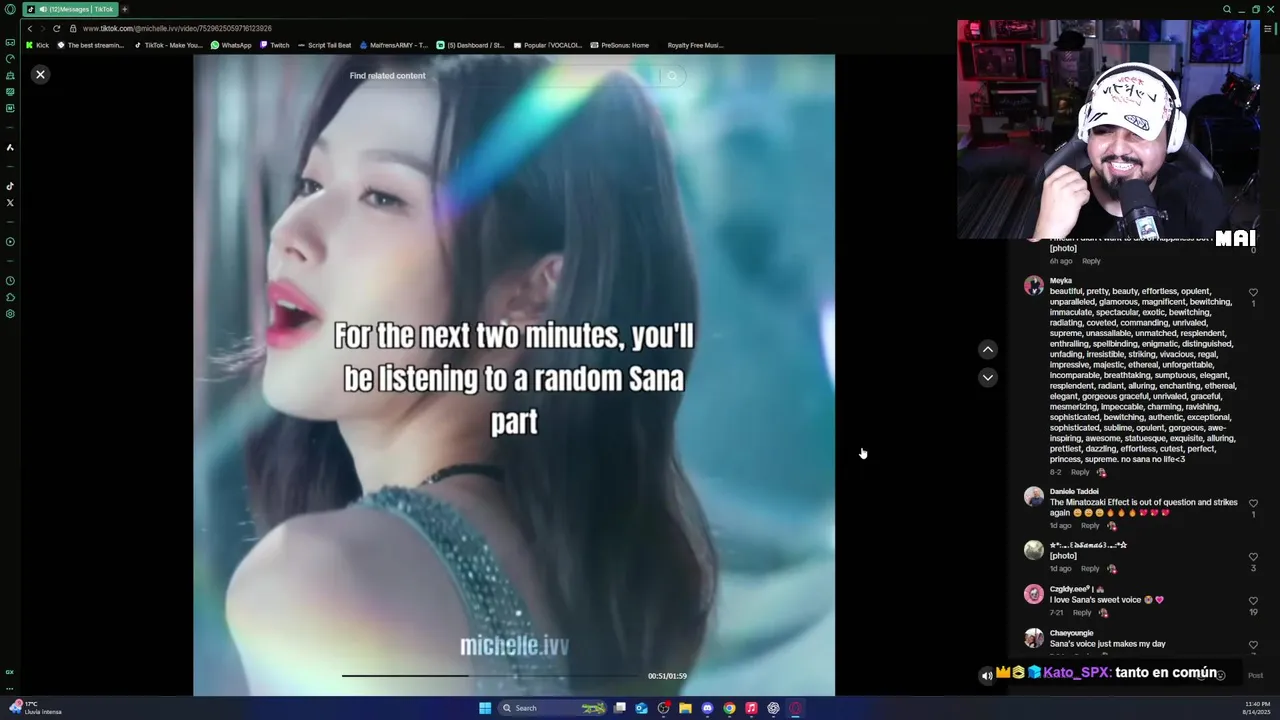1280x720 pixels.
Task: Open the weather widget showing 17°C
Action: tap(36, 708)
